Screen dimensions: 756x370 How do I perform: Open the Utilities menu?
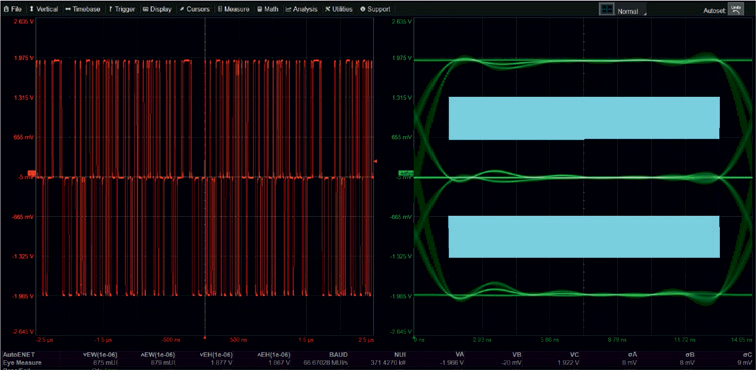point(339,9)
